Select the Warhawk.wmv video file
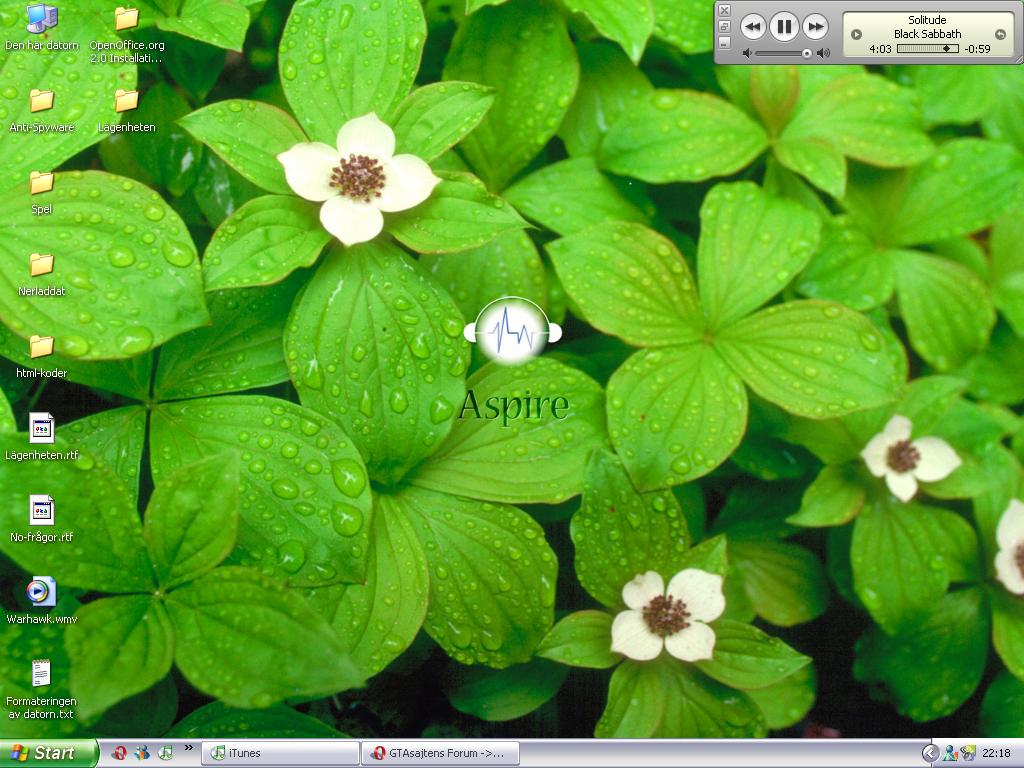 (x=42, y=601)
